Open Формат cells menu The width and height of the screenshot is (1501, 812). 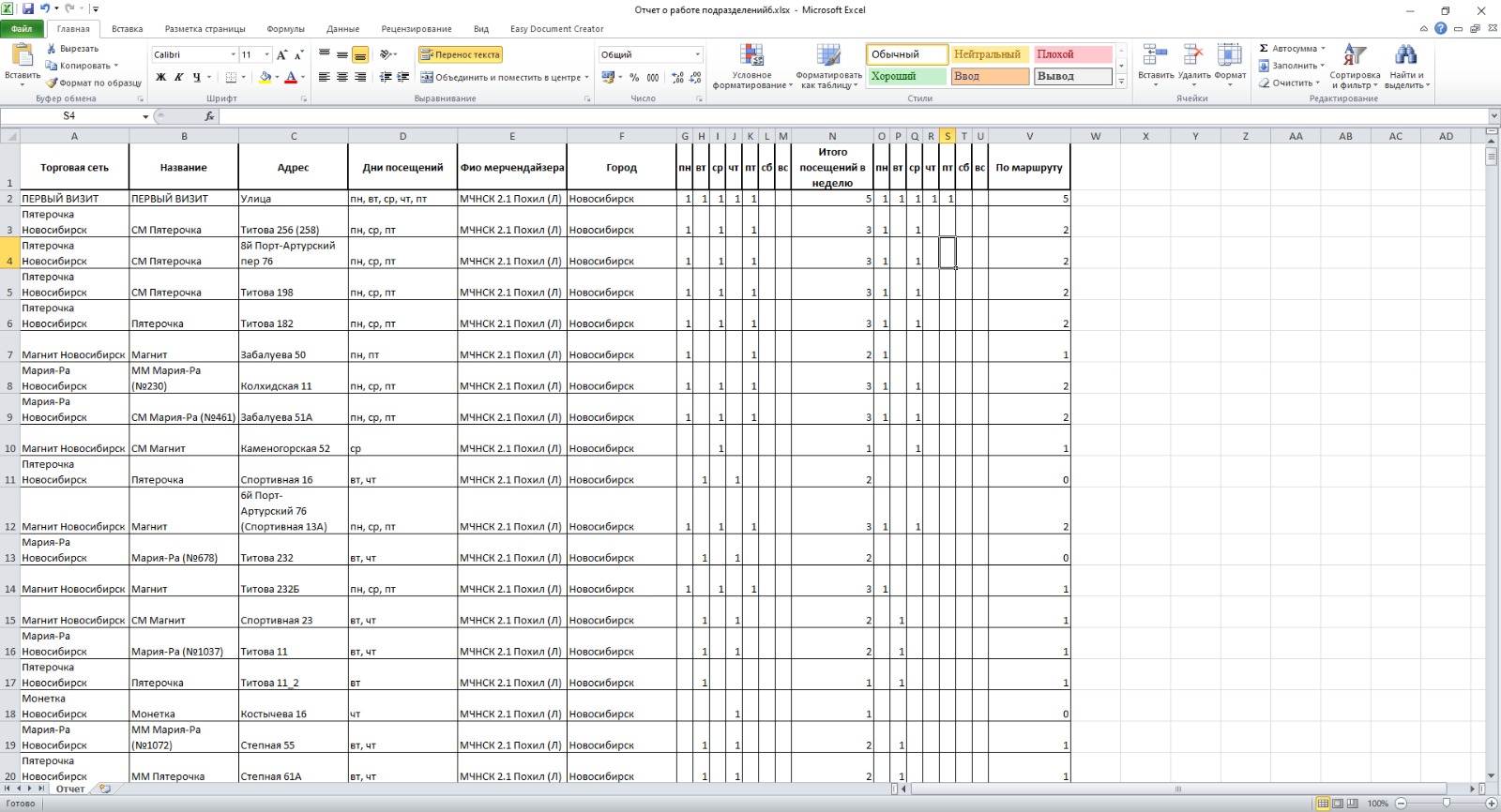point(1230,64)
